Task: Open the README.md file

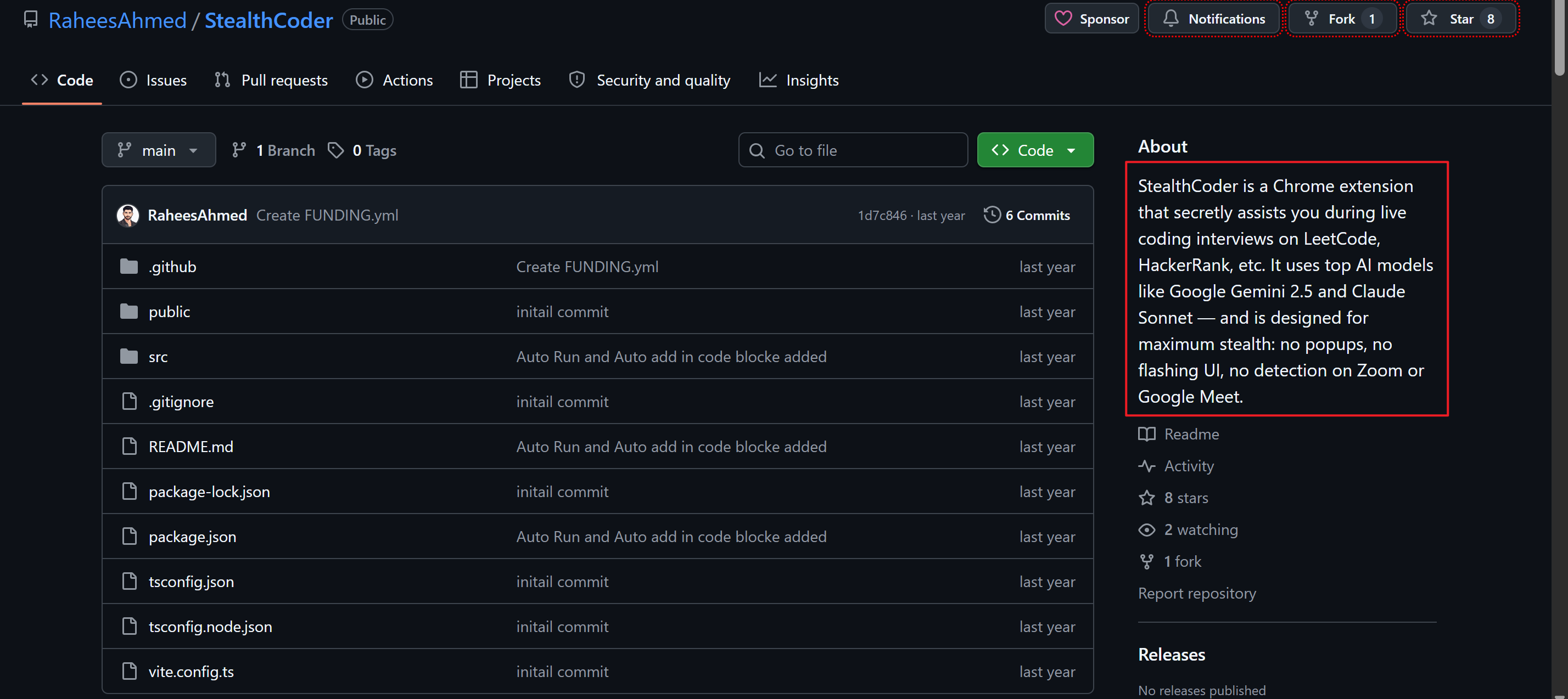Action: pyautogui.click(x=191, y=447)
